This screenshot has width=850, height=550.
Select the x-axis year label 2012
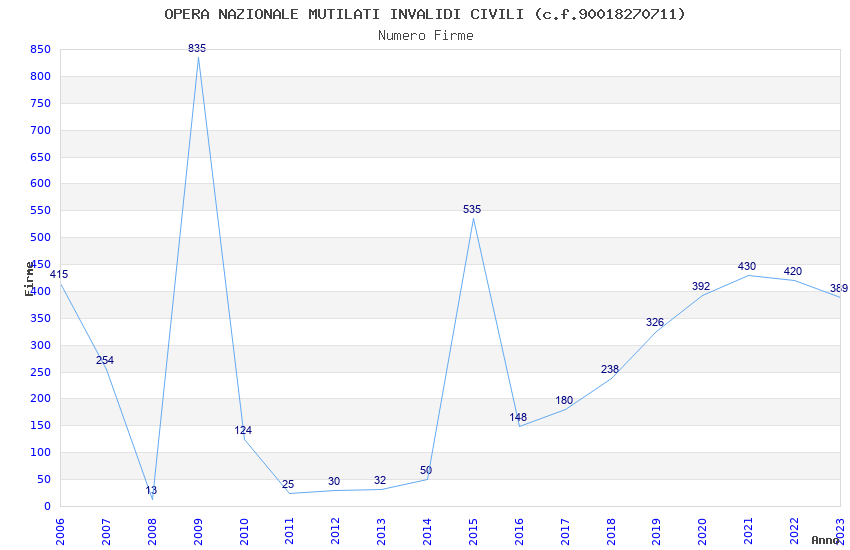click(x=336, y=532)
